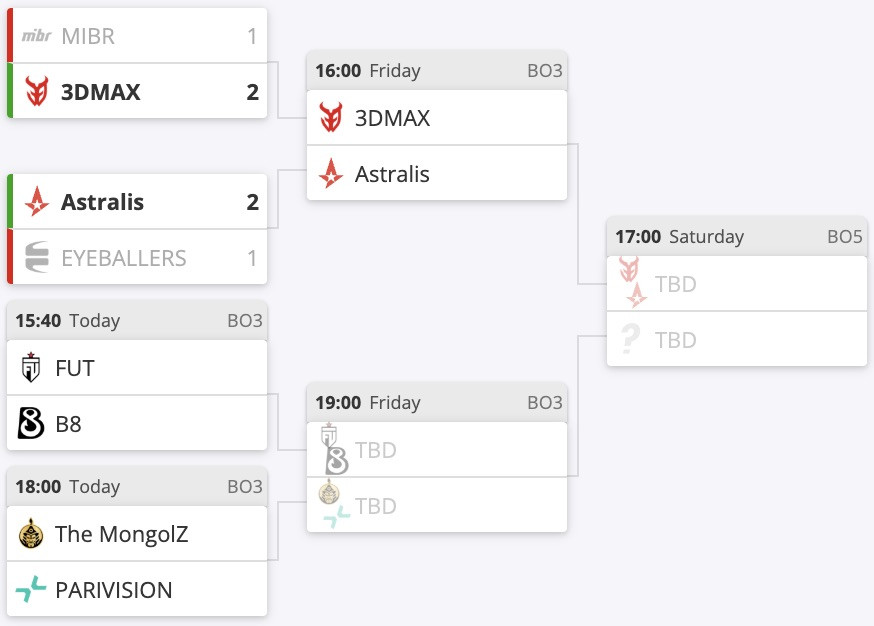
Task: Click the FUT shield logo
Action: click(31, 368)
